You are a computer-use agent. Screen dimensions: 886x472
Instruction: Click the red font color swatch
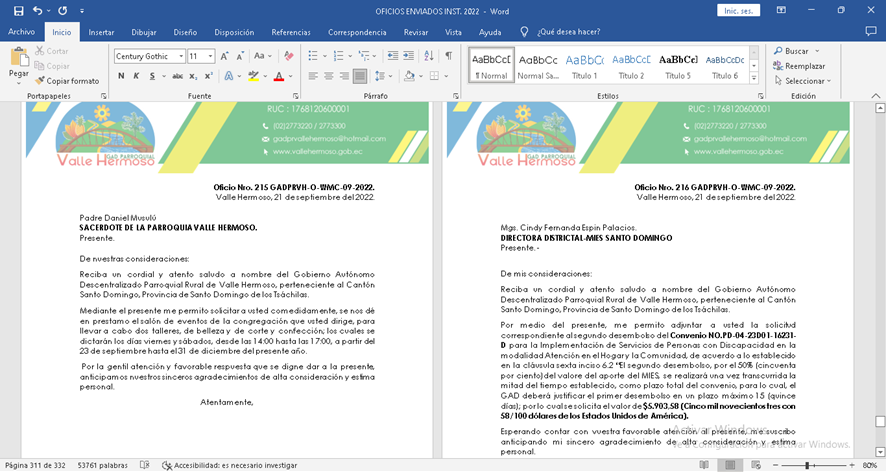tap(278, 76)
